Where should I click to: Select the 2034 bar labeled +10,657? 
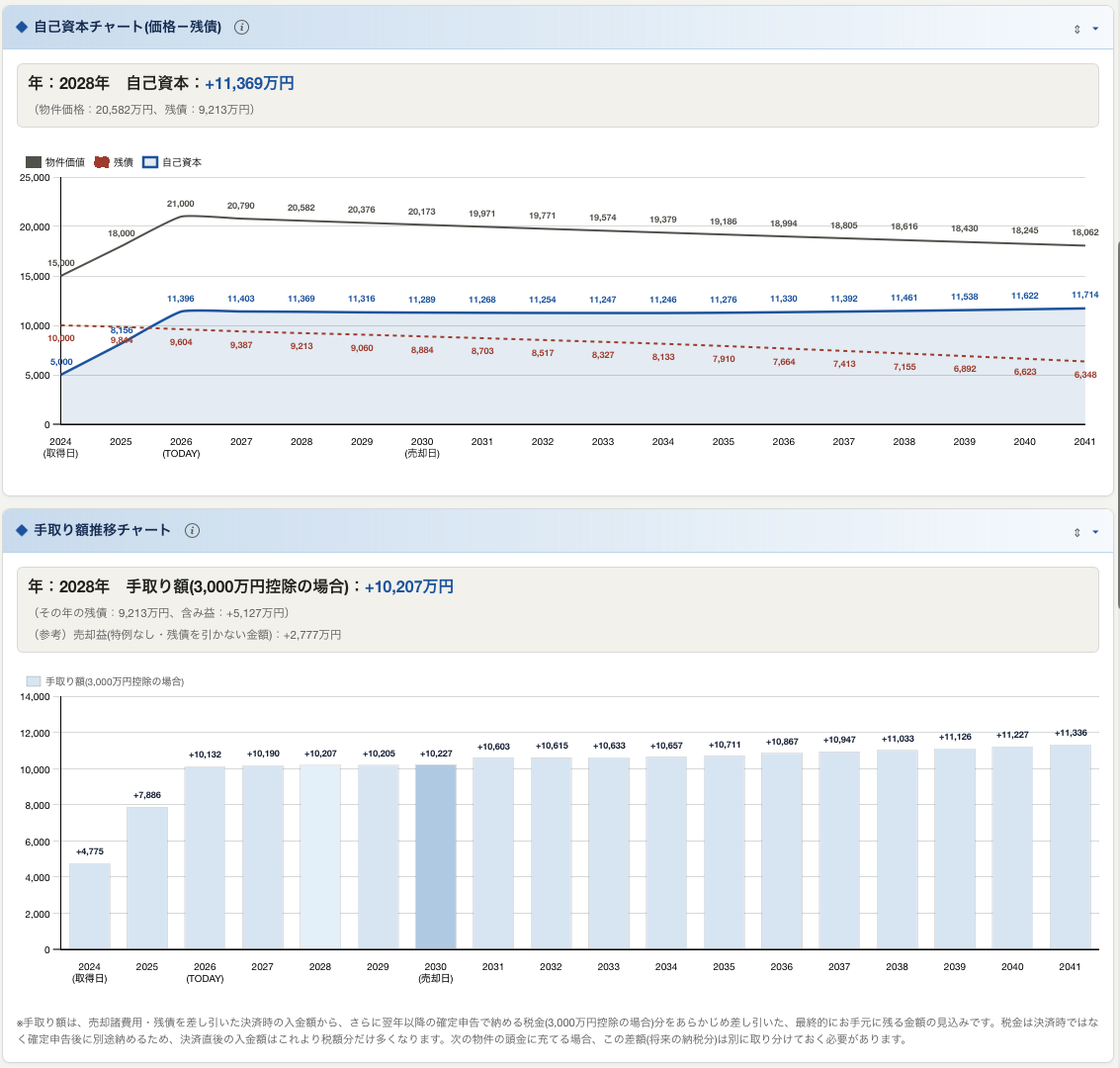click(x=666, y=853)
